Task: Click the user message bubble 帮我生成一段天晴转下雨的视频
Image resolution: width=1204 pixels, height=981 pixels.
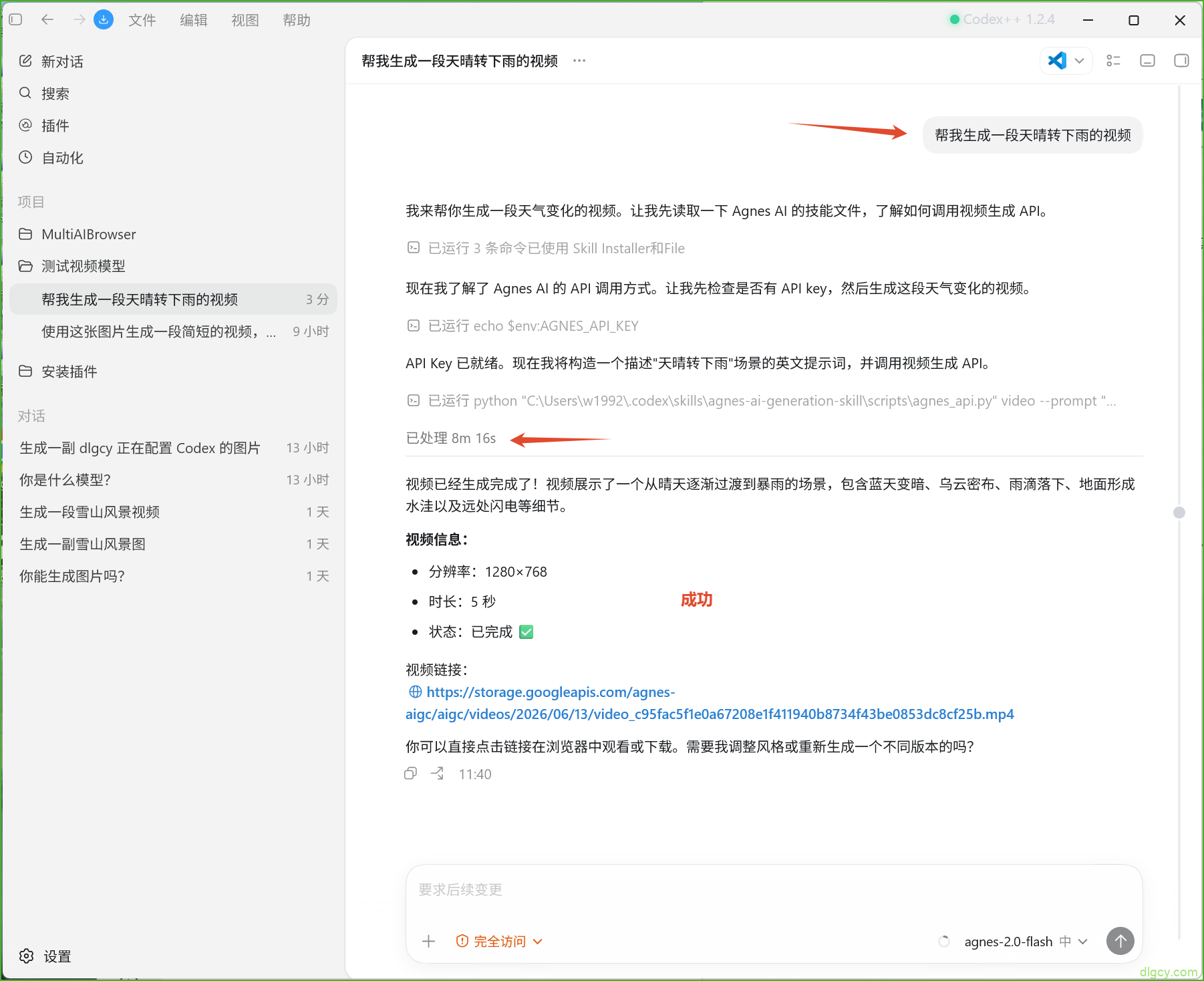Action: pos(1033,136)
